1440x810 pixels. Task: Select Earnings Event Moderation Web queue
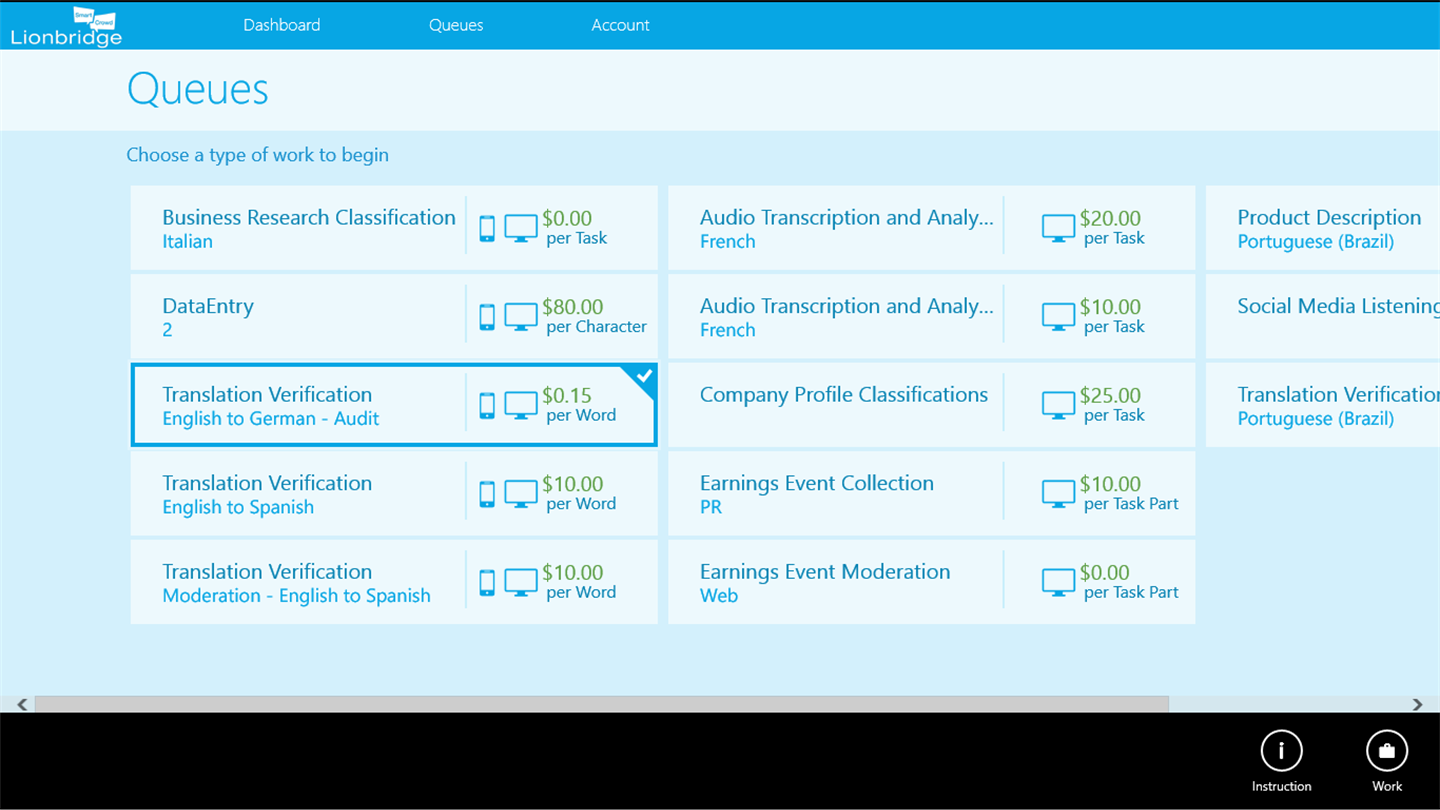pos(931,582)
